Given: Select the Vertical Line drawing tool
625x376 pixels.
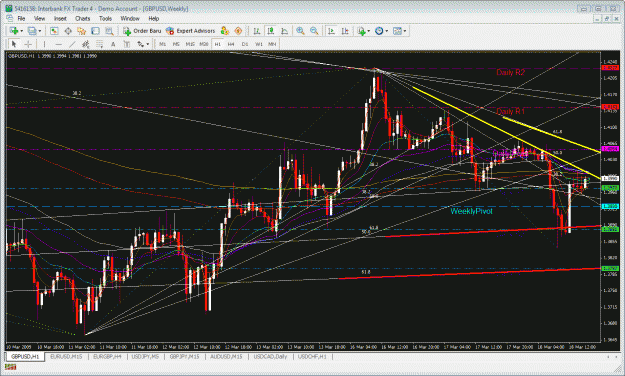Looking at the screenshot, I should [x=44, y=44].
